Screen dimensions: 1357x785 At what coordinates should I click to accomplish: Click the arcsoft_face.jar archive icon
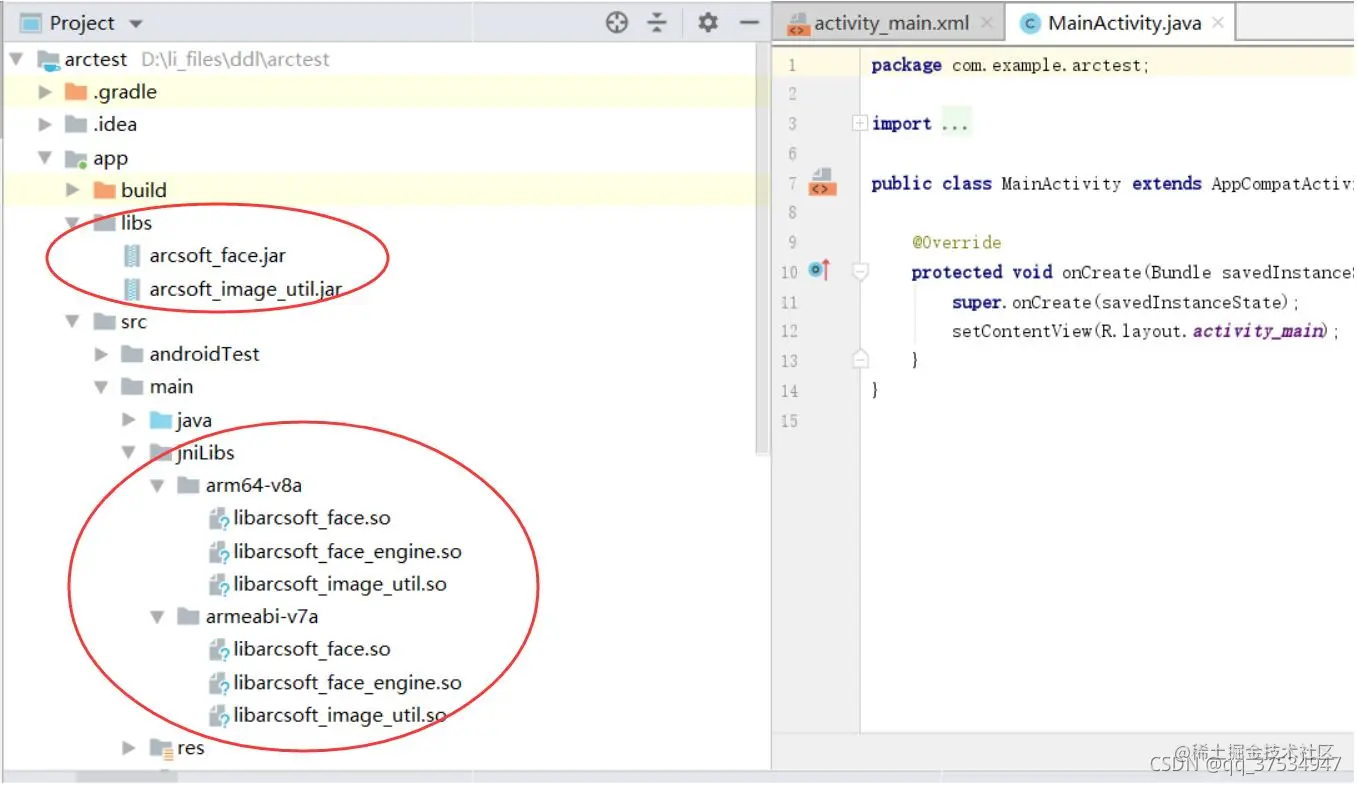point(132,256)
